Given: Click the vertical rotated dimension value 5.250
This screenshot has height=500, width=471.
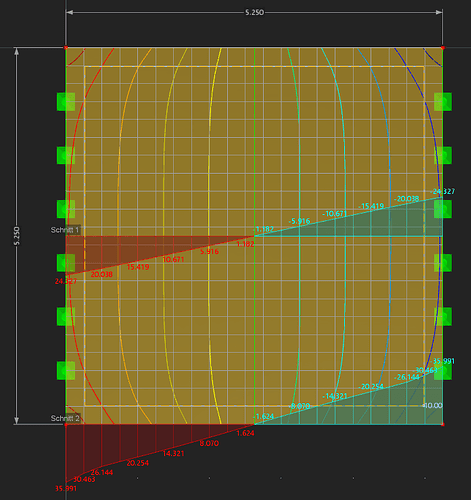Looking at the screenshot, I should (x=17, y=236).
